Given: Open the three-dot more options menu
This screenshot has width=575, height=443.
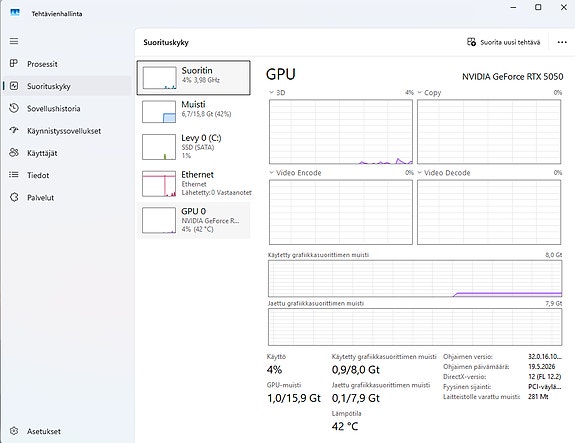Looking at the screenshot, I should click(562, 42).
